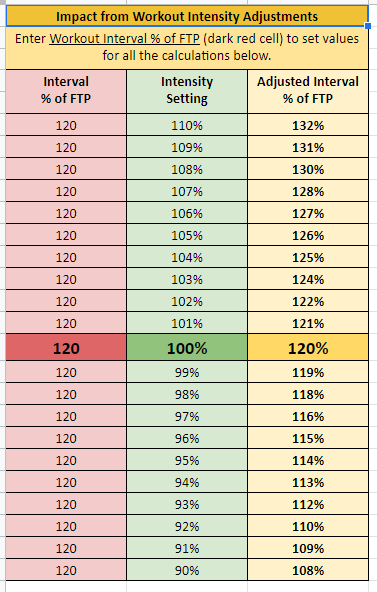Select the 108% adjusted interval cell
377x592 pixels.
(x=308, y=570)
